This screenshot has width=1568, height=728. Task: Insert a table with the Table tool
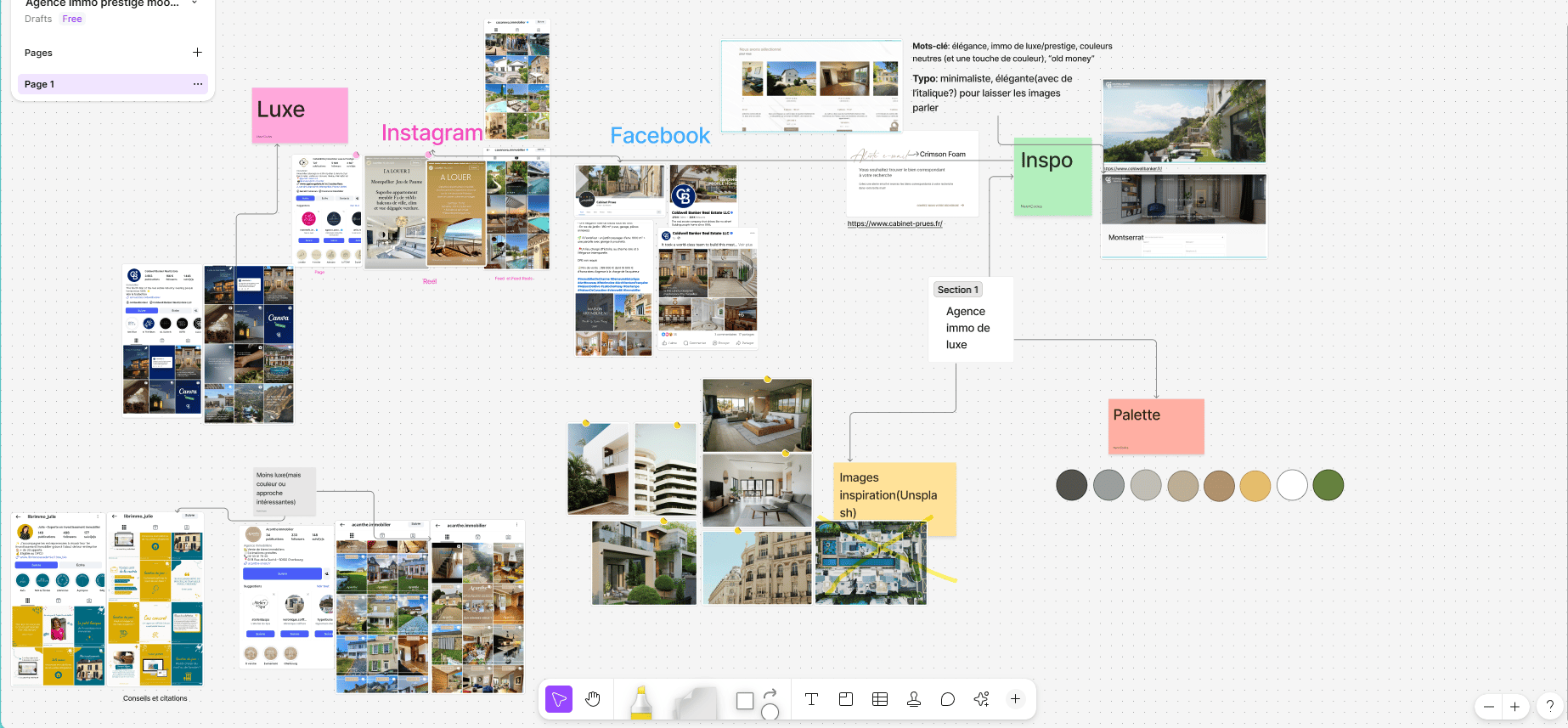point(880,699)
